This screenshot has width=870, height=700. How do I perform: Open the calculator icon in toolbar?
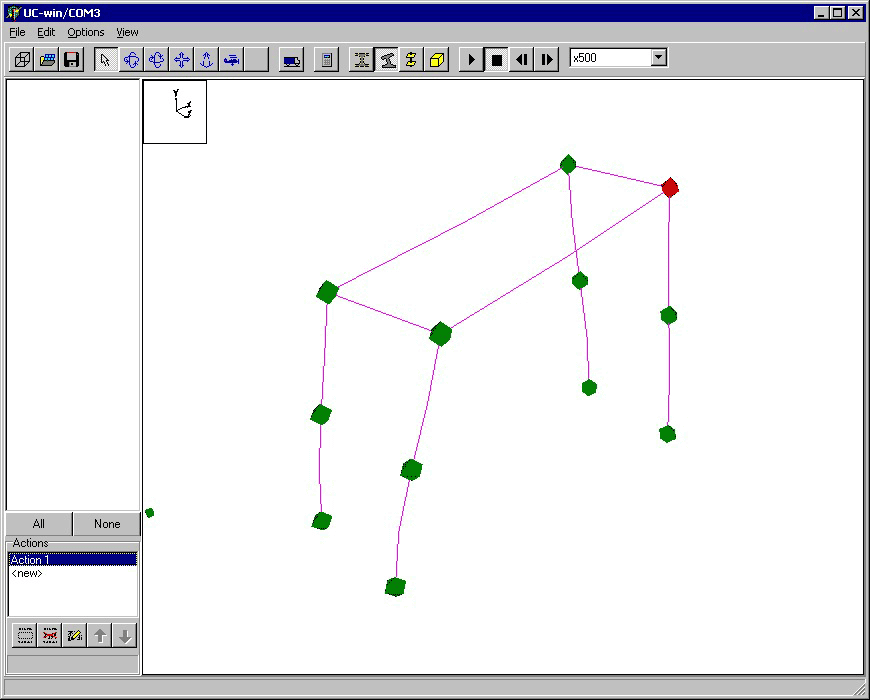[325, 60]
